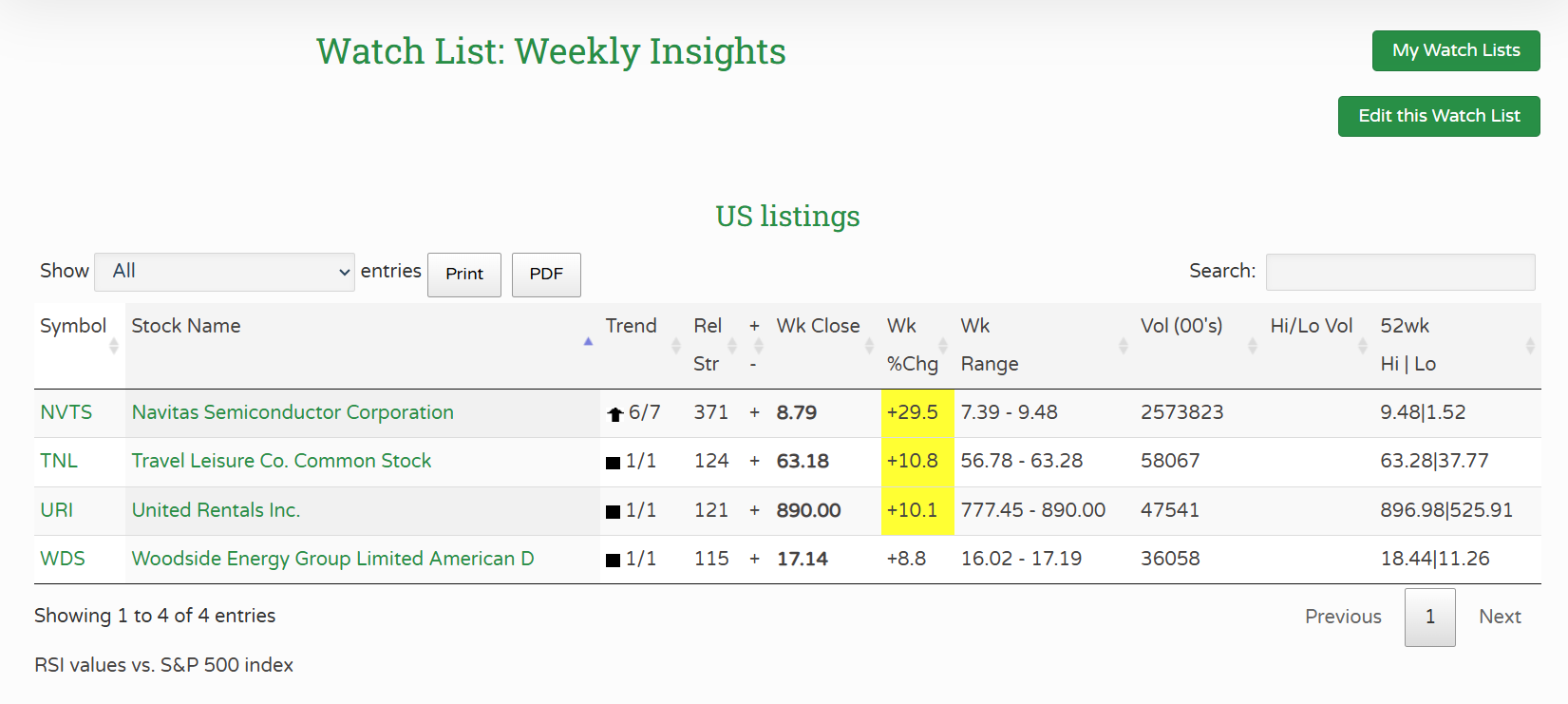Sort by Wk Range column arrows
The height and width of the screenshot is (704, 1568).
click(1124, 345)
